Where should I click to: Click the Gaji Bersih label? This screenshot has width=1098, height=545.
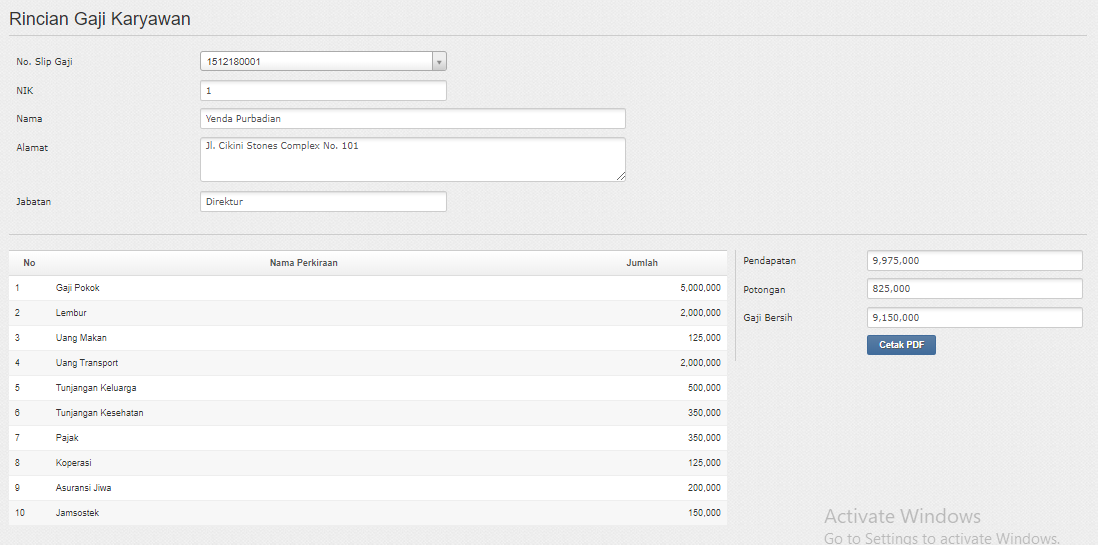click(768, 318)
